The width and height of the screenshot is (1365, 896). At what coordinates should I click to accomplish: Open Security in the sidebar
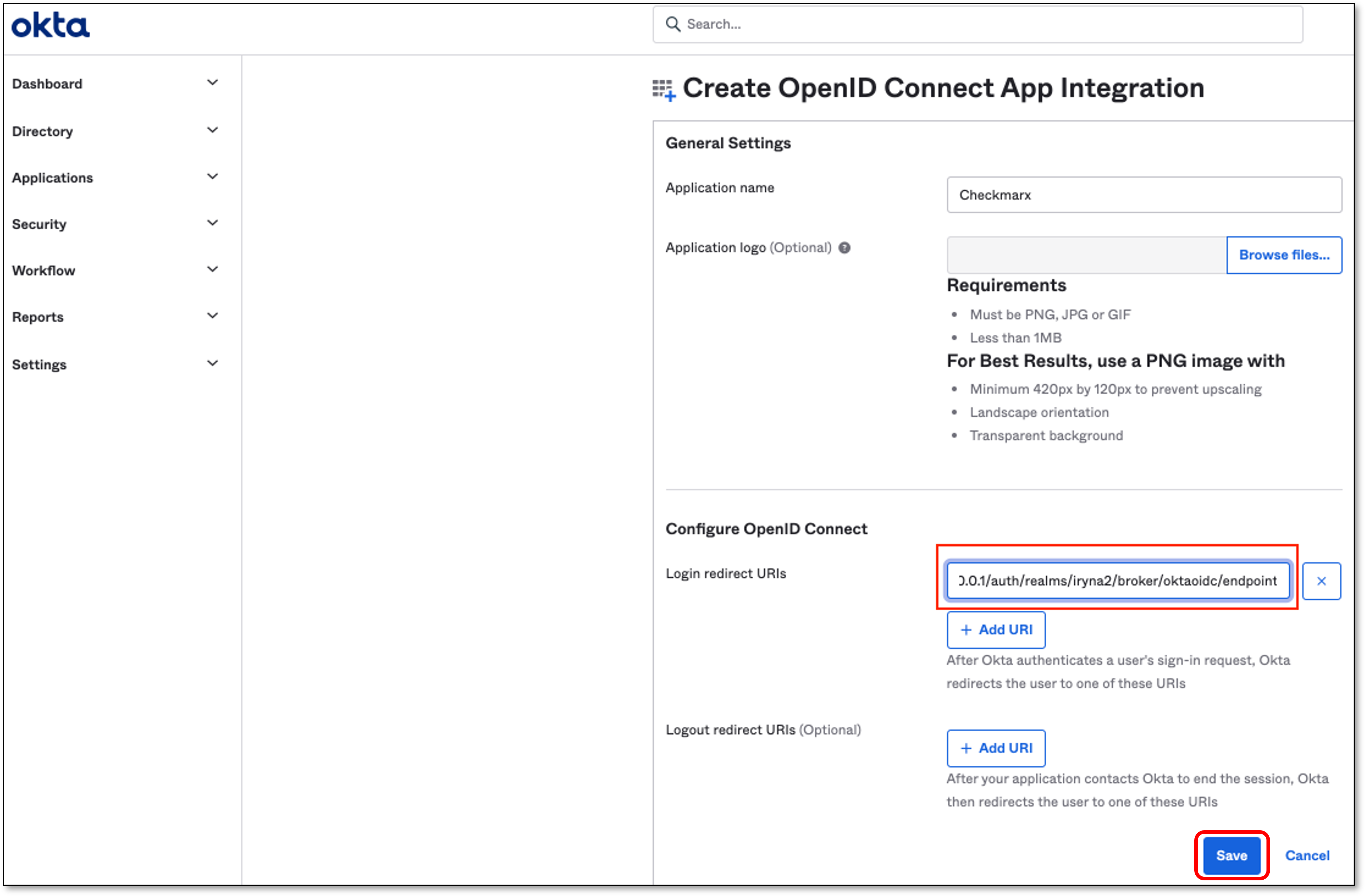[39, 224]
